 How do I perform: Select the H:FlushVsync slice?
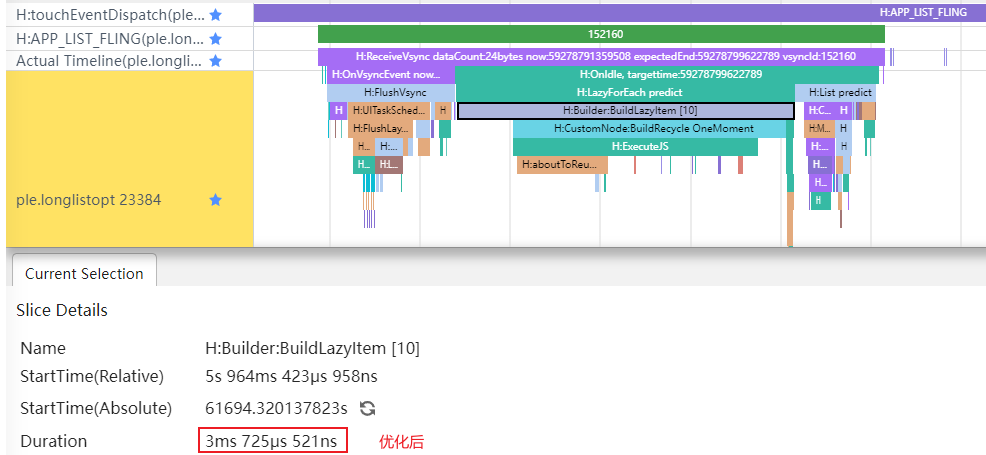click(390, 92)
